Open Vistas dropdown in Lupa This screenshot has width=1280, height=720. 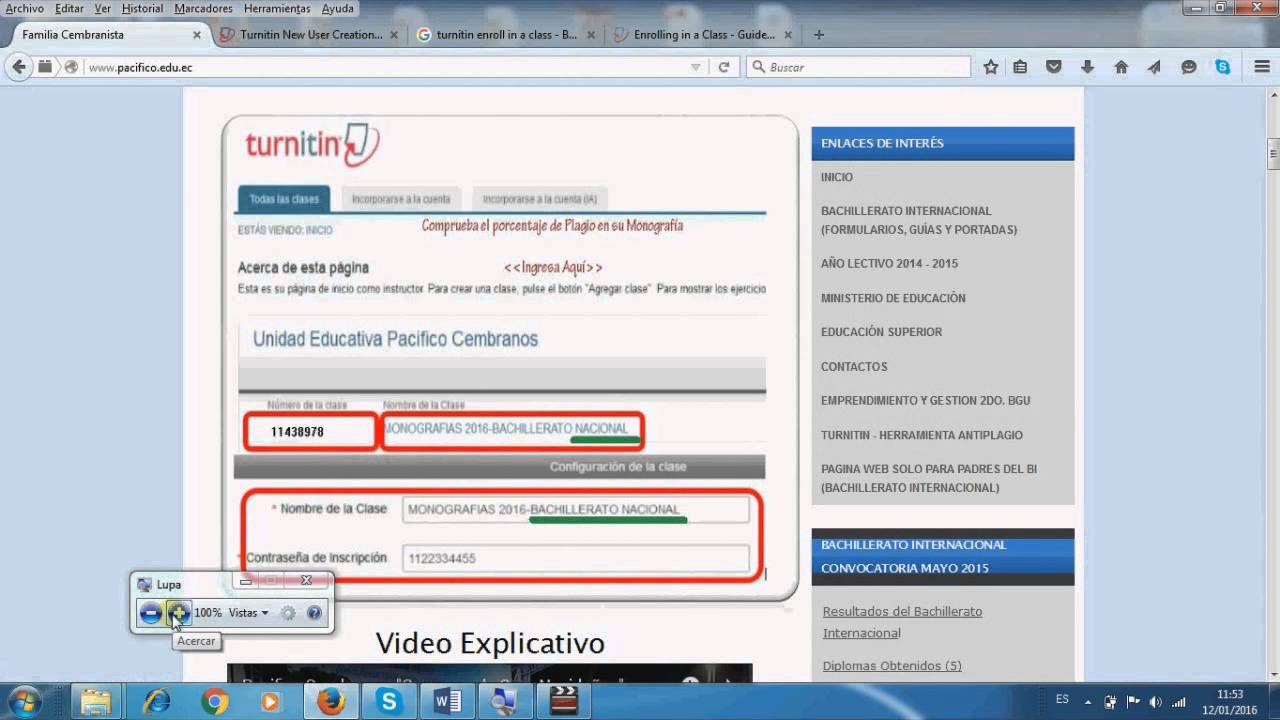point(248,613)
